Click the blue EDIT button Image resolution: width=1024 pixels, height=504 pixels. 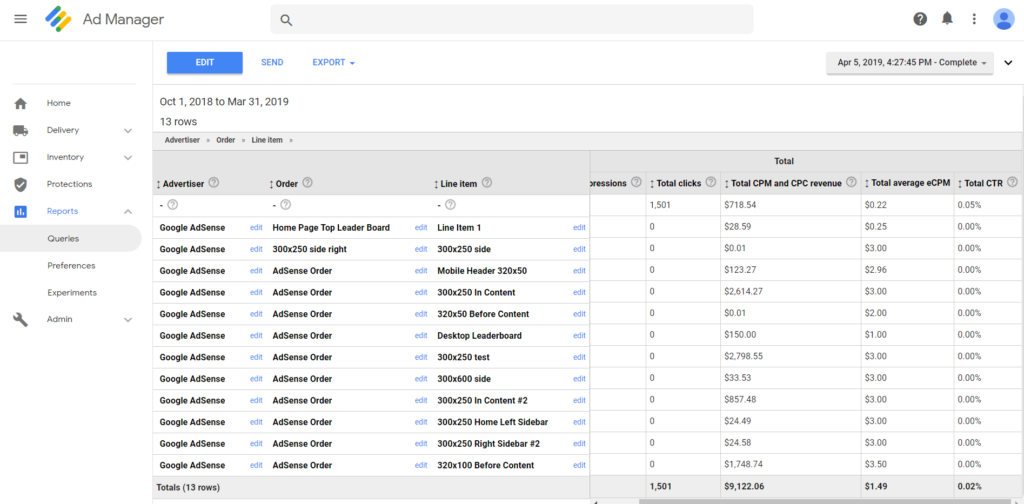(205, 63)
